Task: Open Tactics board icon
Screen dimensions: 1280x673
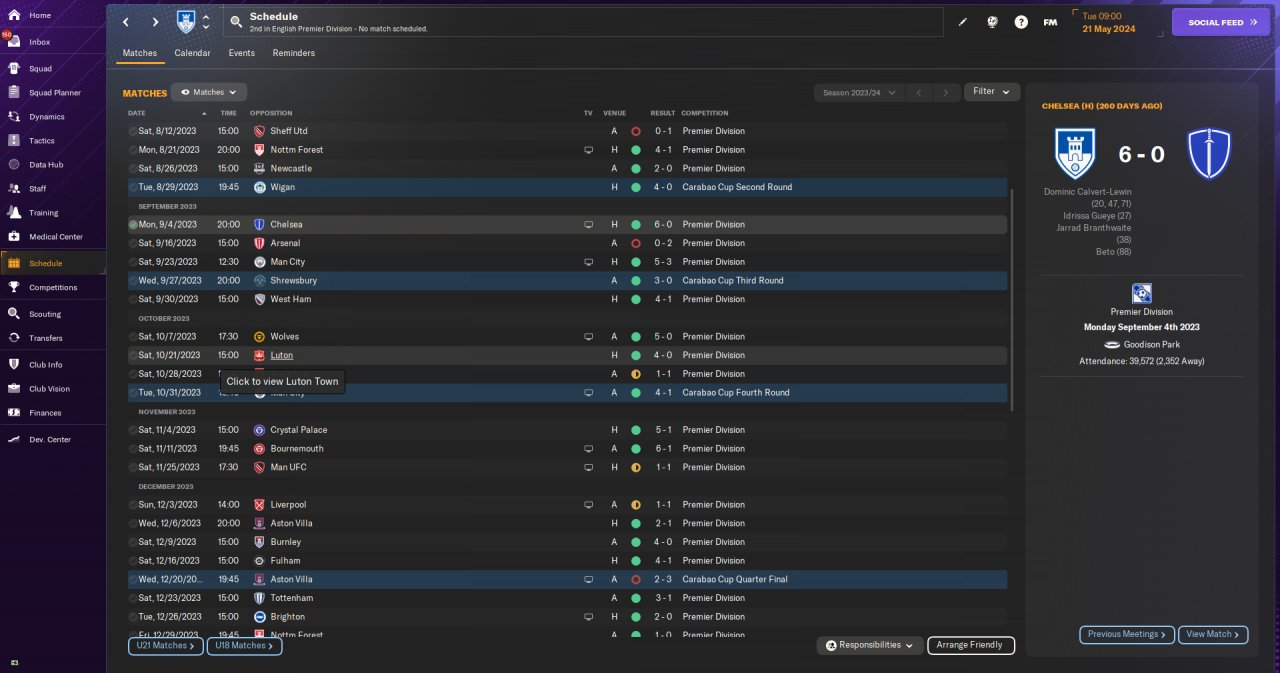Action: pos(14,141)
